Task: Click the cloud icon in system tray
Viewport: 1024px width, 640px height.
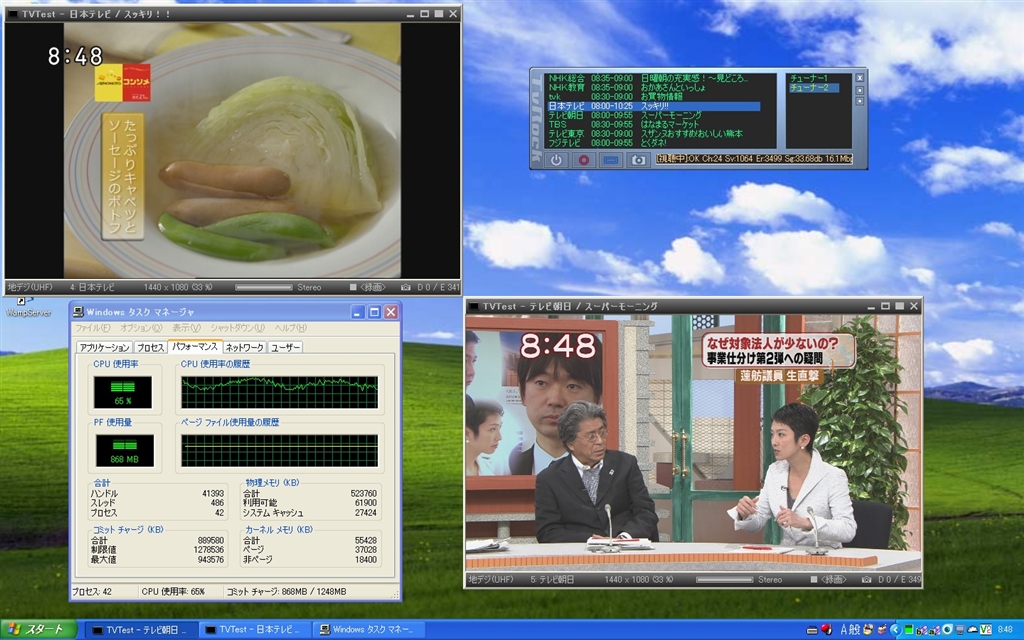Action: (x=973, y=630)
